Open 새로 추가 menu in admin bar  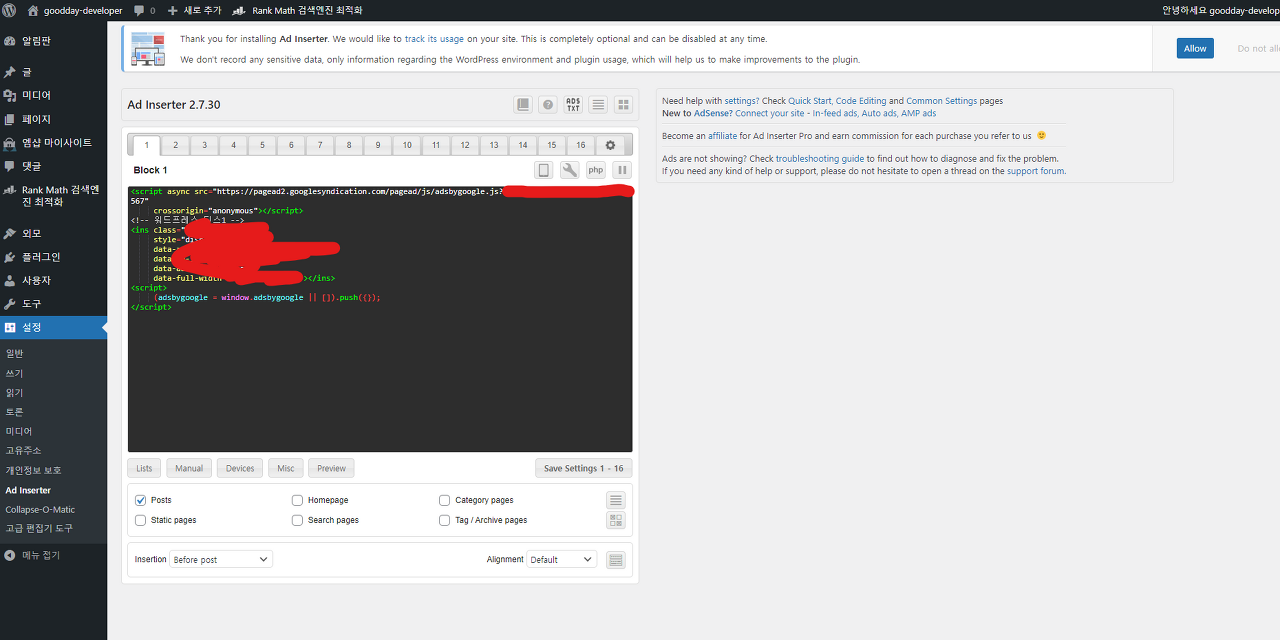195,10
